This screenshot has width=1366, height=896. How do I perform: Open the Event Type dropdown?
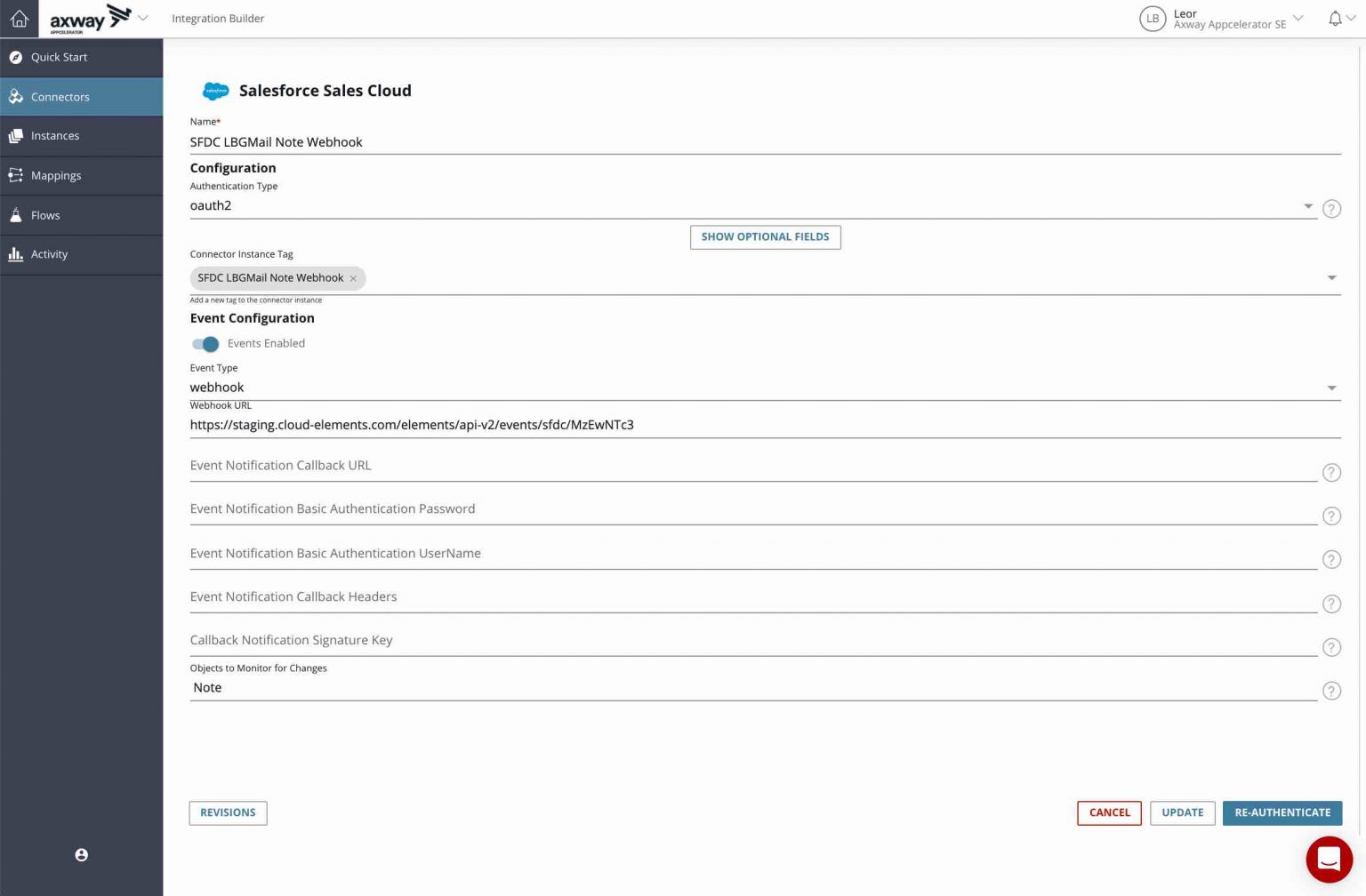pos(1331,388)
